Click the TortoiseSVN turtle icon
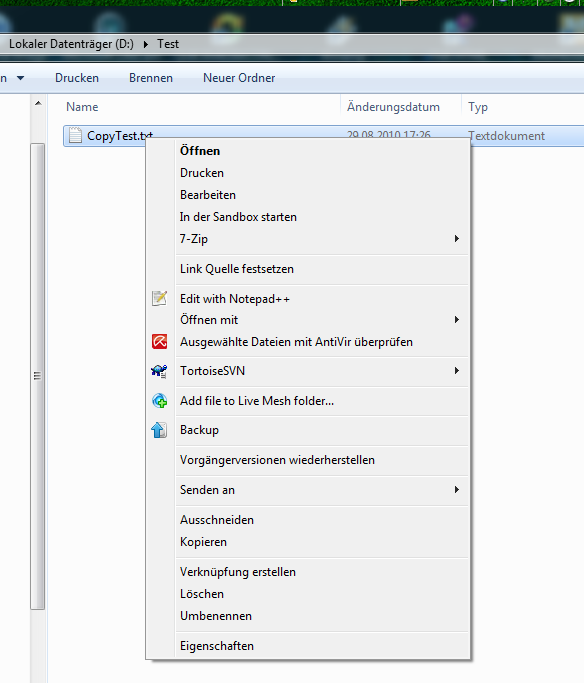The image size is (584, 683). tap(159, 371)
